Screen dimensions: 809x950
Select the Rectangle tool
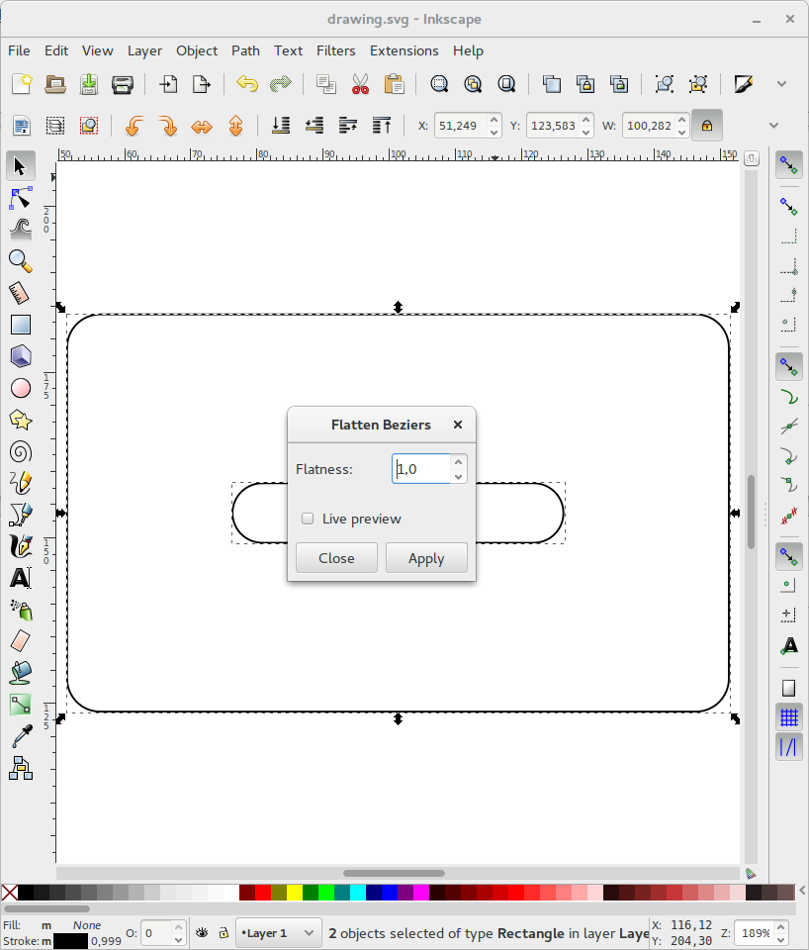[21, 325]
